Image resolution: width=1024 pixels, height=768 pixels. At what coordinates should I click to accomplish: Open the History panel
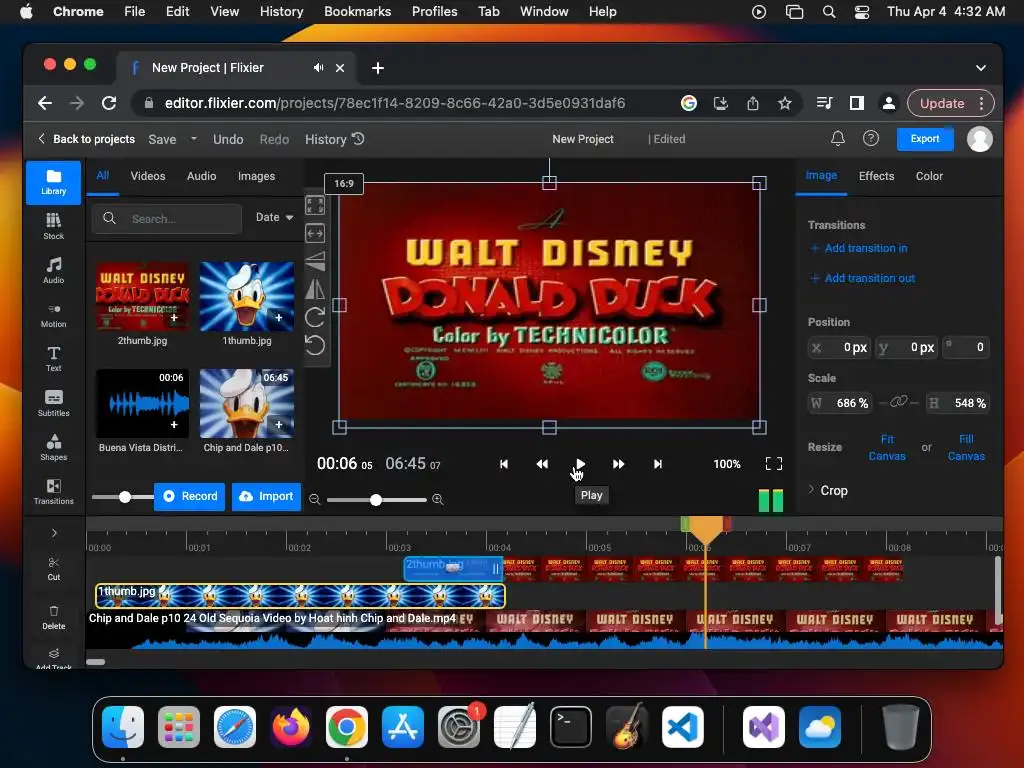(x=334, y=139)
